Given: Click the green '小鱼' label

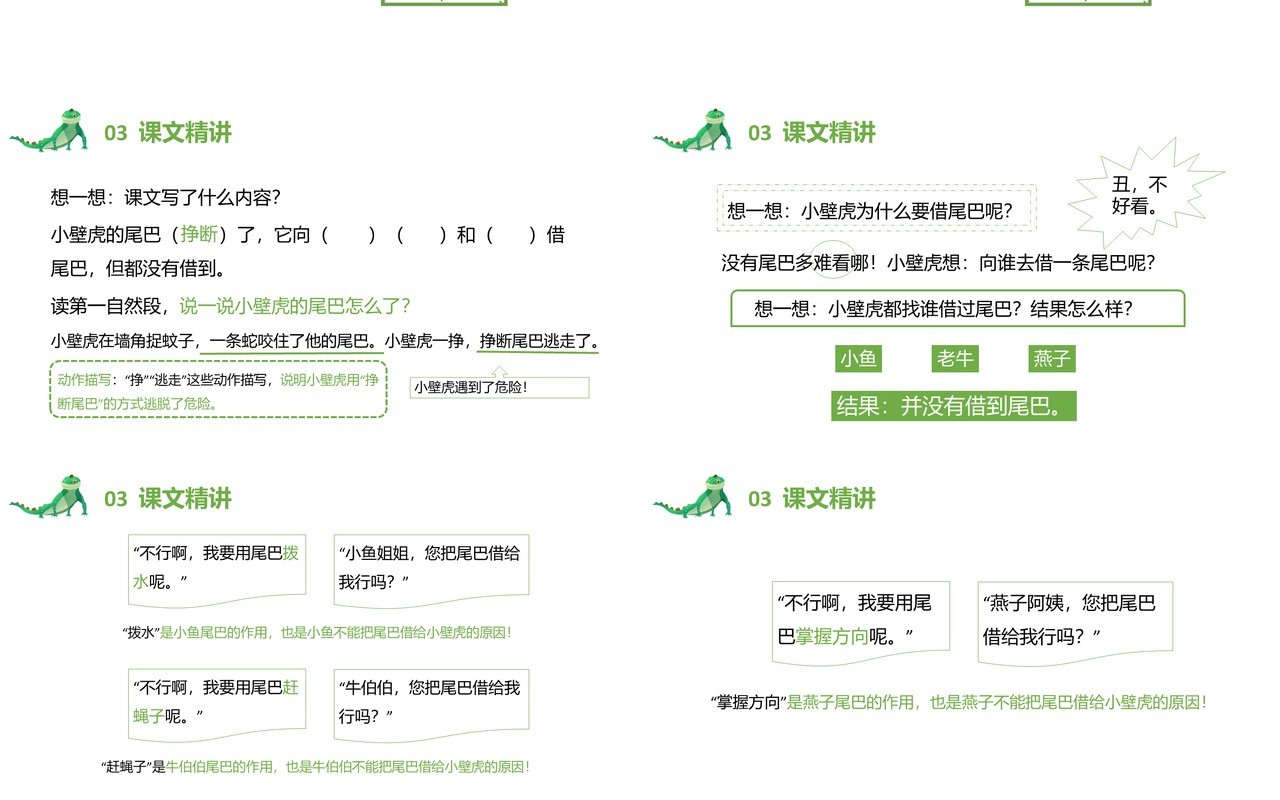Looking at the screenshot, I should (x=858, y=359).
